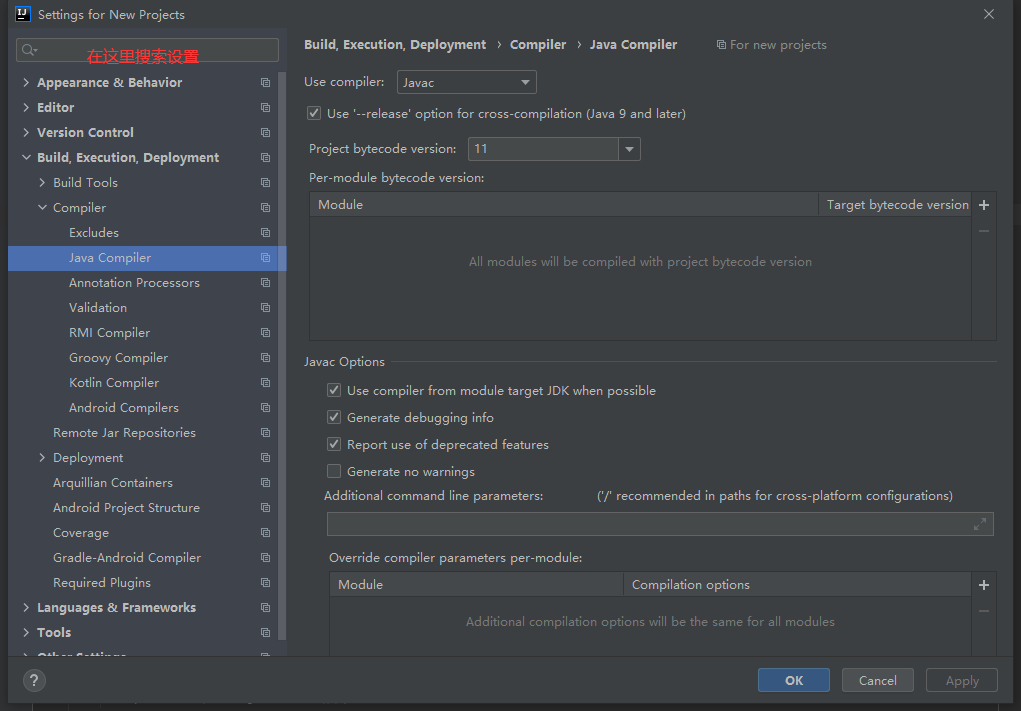Click the help question mark icon

pos(34,680)
